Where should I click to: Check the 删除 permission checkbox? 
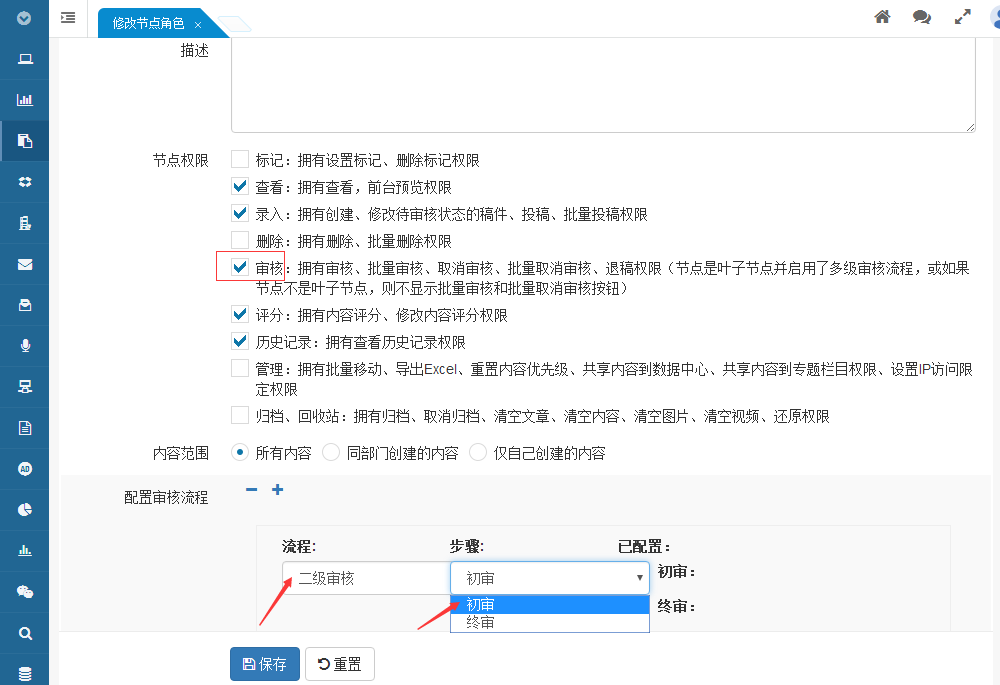click(240, 240)
